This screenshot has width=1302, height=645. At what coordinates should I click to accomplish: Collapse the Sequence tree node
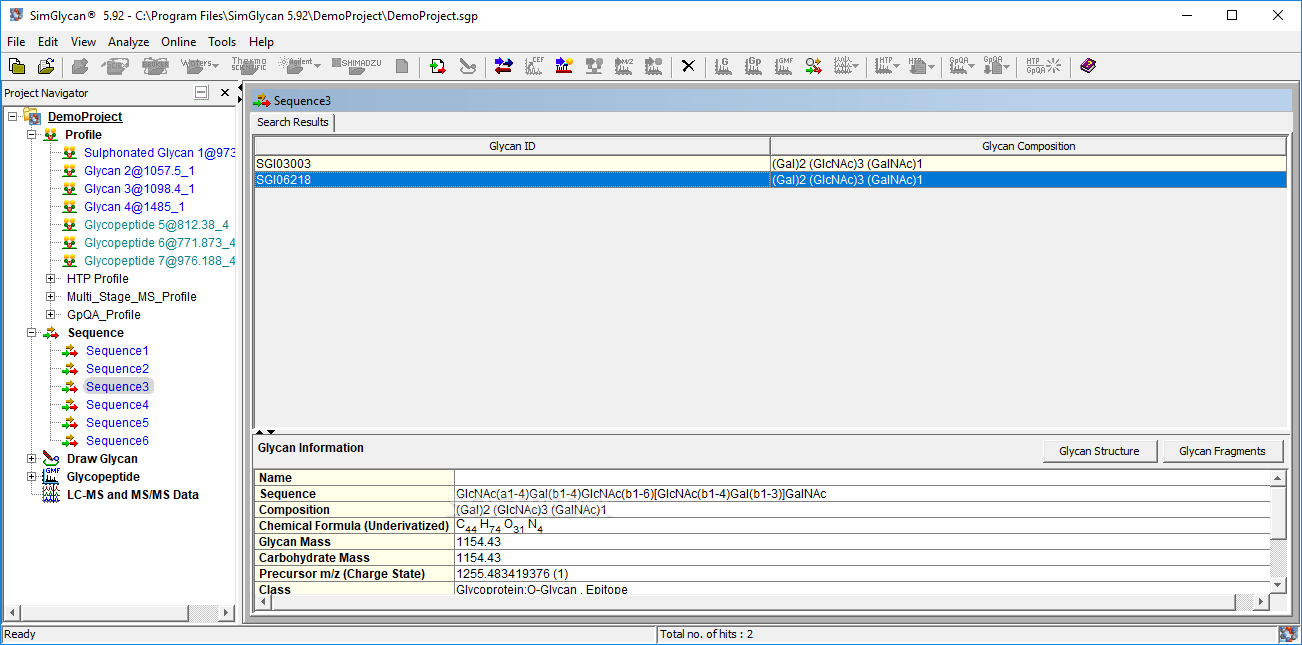[x=31, y=333]
